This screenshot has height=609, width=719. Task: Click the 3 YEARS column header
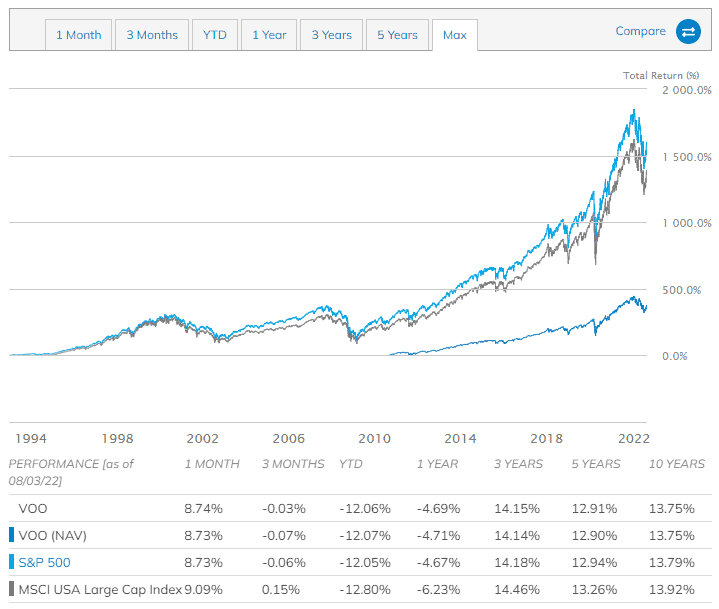(518, 464)
